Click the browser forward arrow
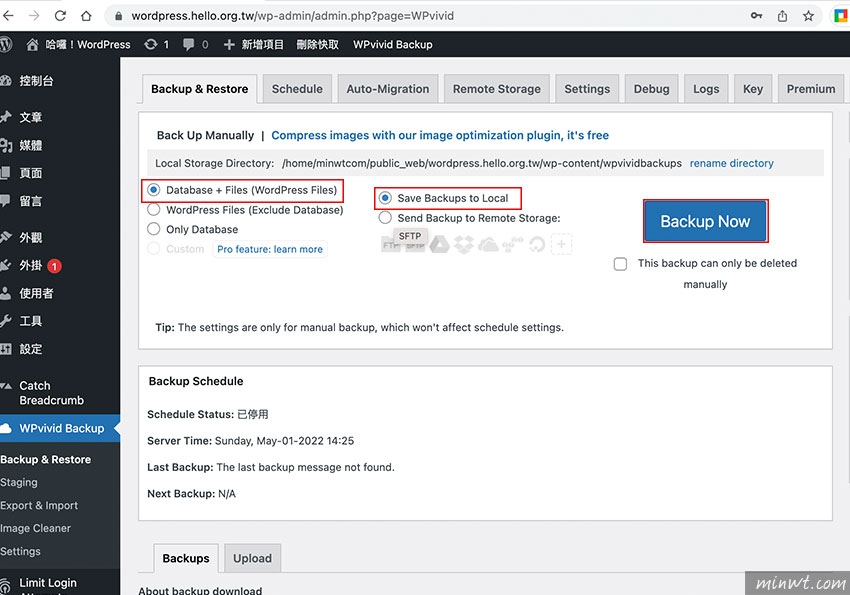Screen dimensions: 850x595 pos(34,16)
